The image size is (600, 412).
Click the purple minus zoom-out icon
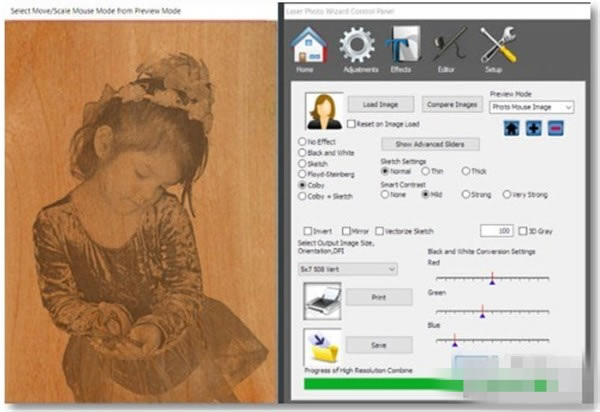556,128
